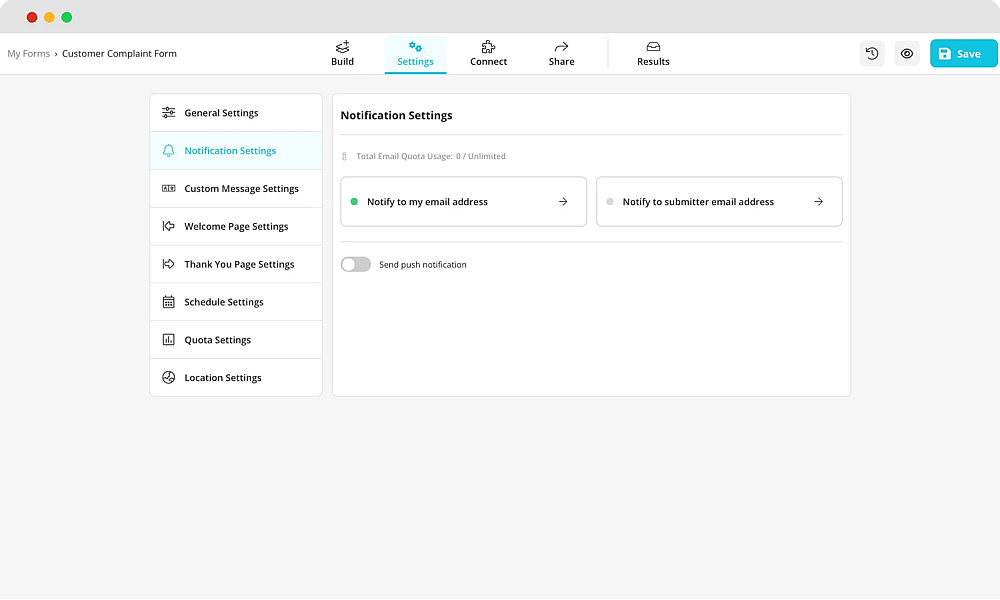Open Quota Settings
This screenshot has height=600, width=1000.
(236, 340)
